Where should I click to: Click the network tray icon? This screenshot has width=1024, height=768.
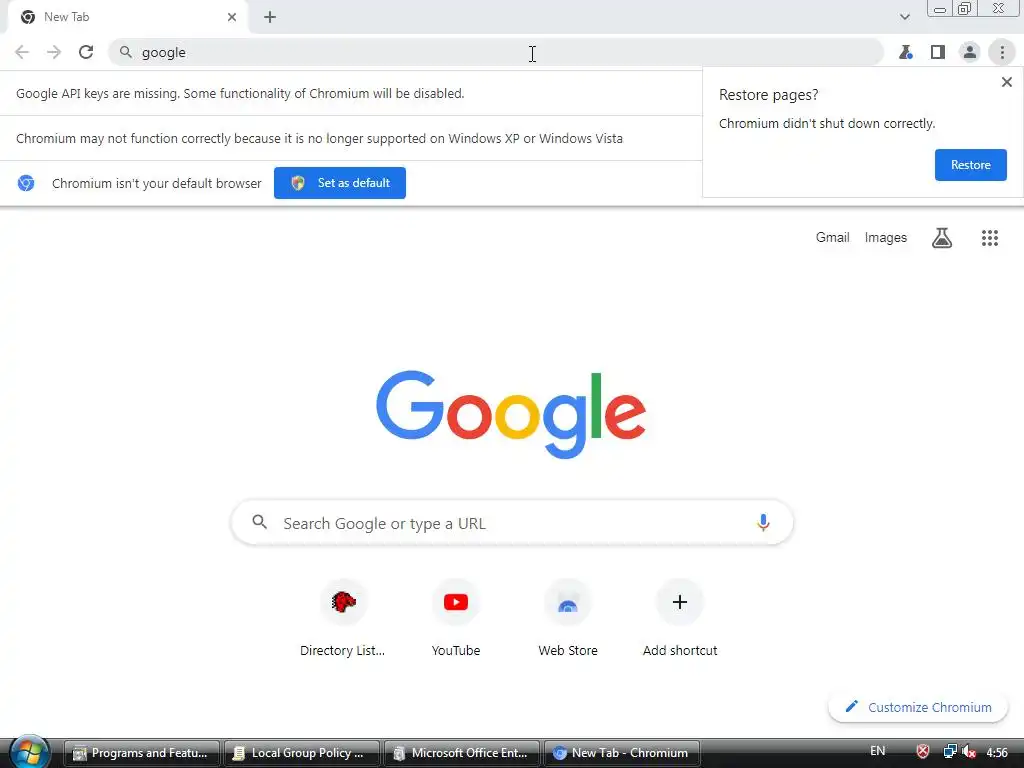point(949,752)
